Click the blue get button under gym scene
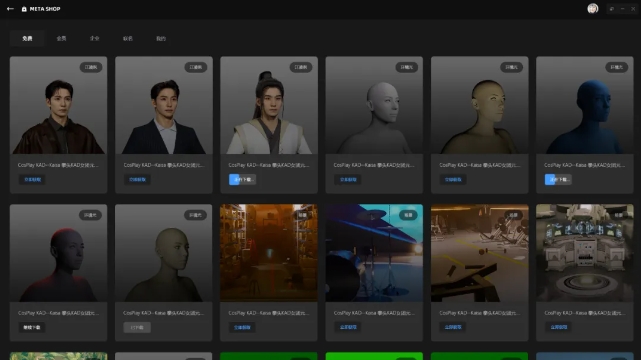 pyautogui.click(x=453, y=327)
